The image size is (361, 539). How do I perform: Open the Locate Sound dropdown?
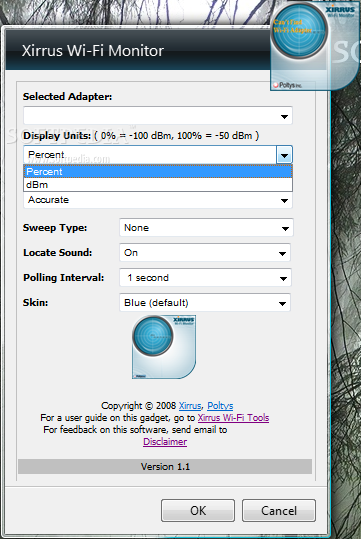(205, 253)
